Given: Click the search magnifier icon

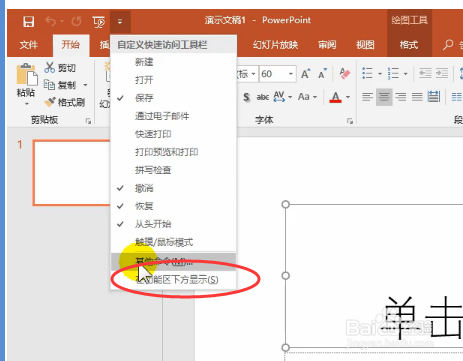Looking at the screenshot, I should point(448,45).
